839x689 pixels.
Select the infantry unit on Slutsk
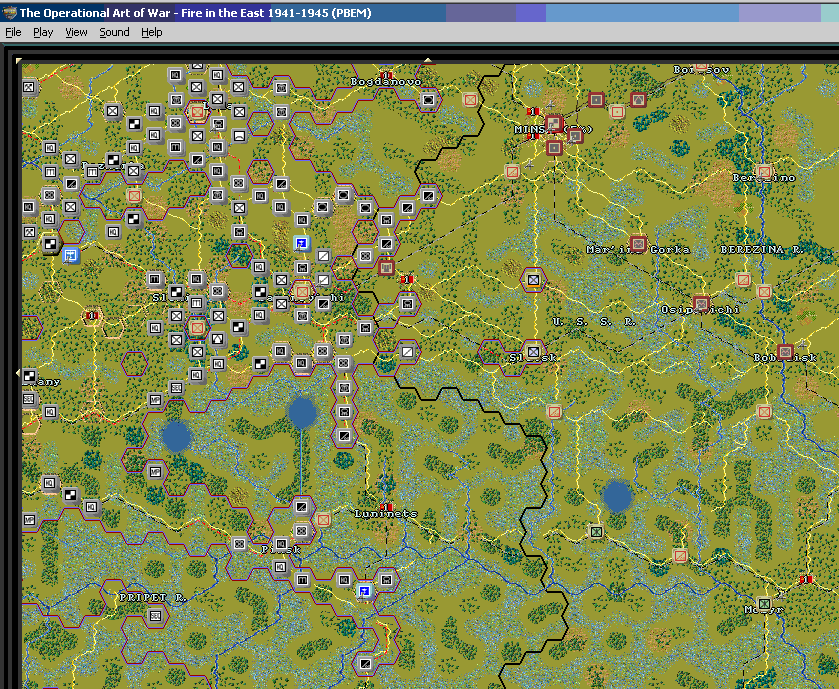533,351
